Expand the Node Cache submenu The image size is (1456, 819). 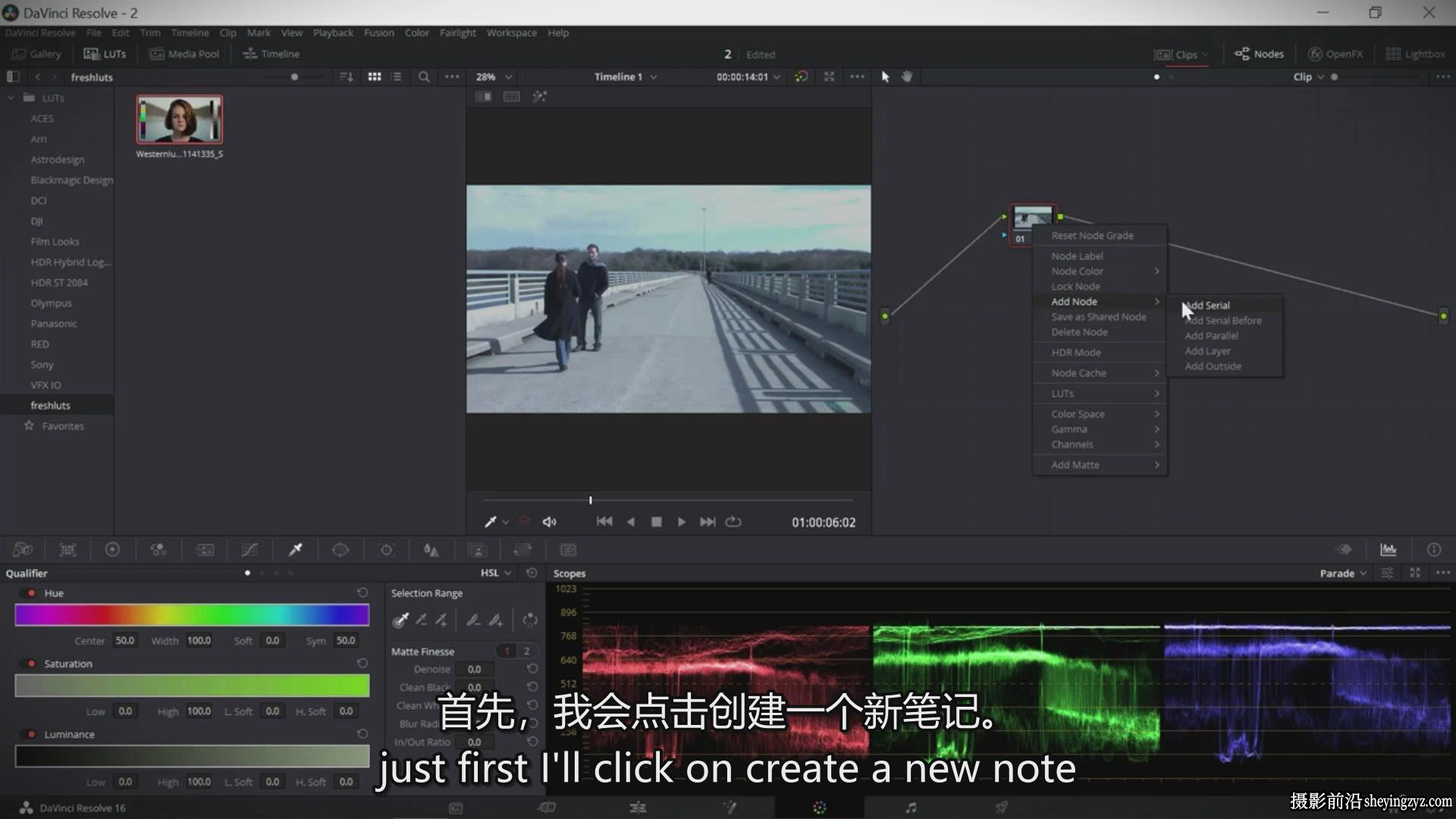[1100, 373]
